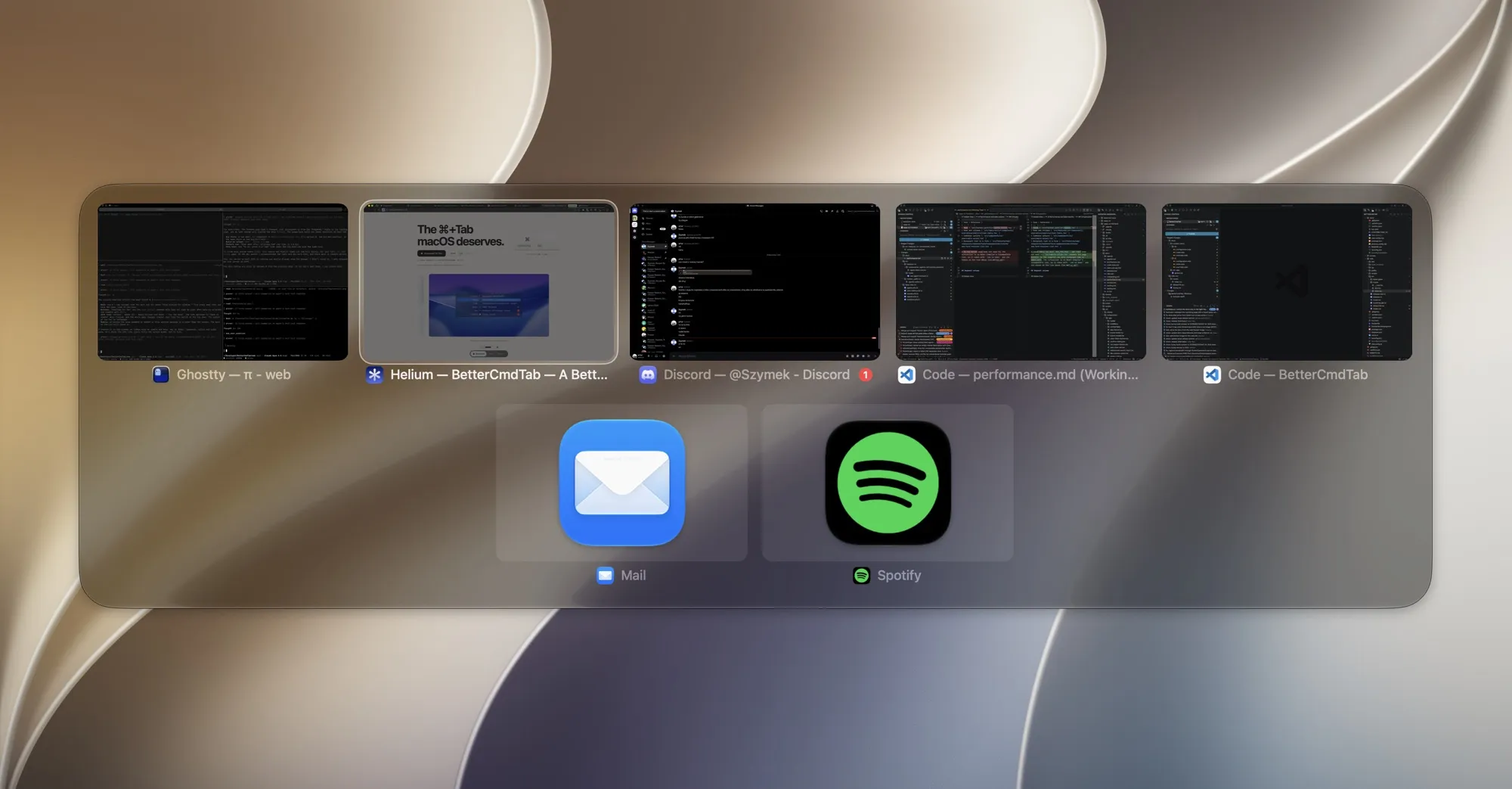Click the small Mail icon beside Mail label
The image size is (1512, 789).
(605, 576)
